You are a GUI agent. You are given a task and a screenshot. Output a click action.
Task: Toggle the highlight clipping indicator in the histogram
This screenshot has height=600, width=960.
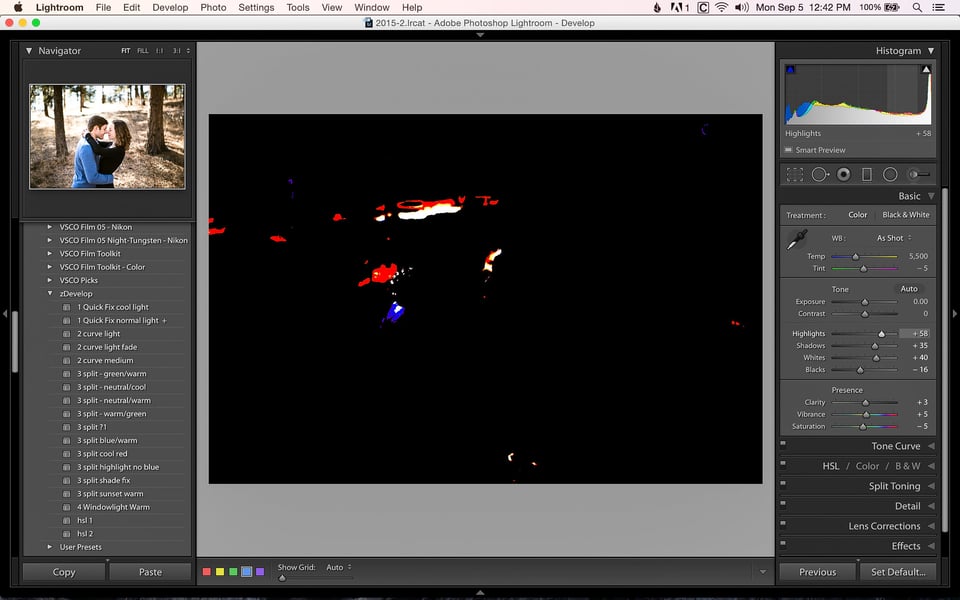click(926, 70)
